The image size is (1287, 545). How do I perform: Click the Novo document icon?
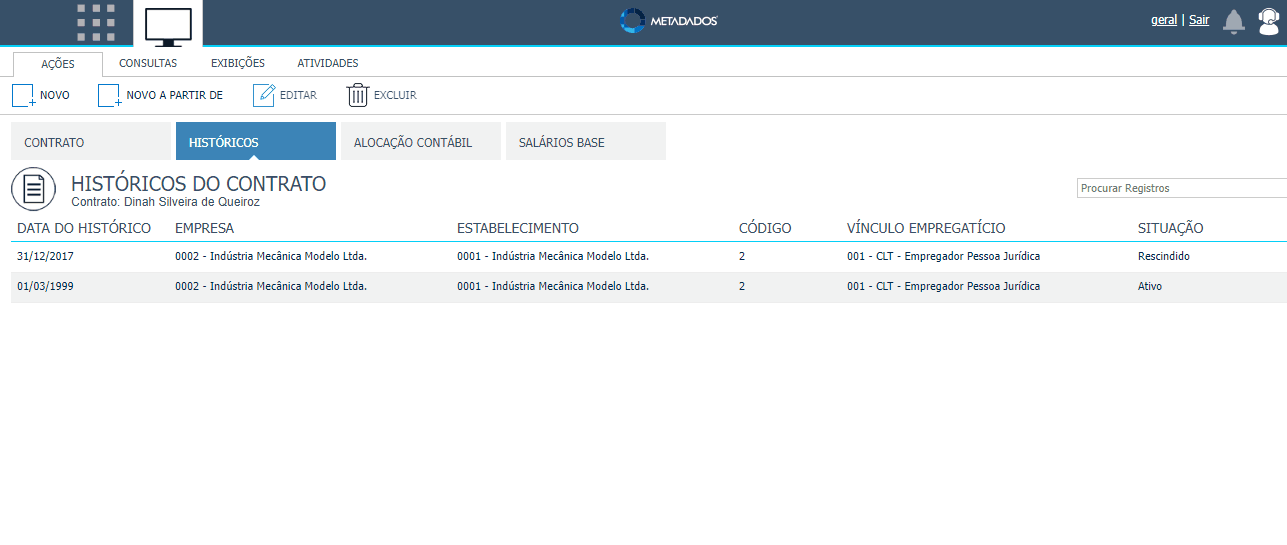coord(23,96)
